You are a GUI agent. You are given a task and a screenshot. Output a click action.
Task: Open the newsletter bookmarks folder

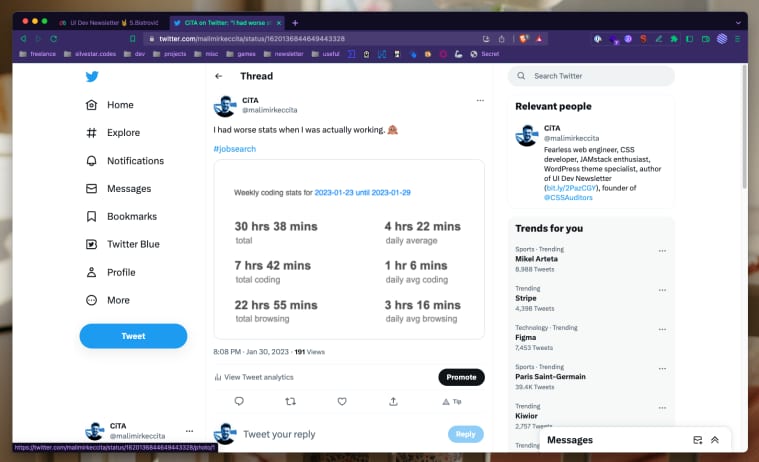[284, 54]
